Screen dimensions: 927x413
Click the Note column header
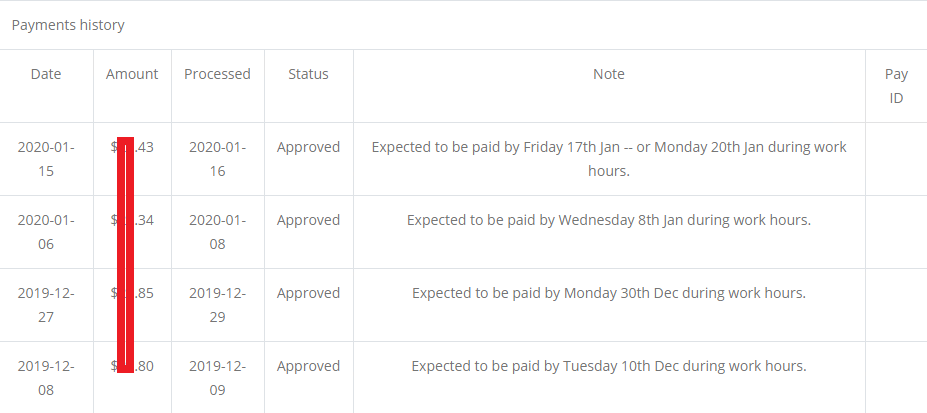point(608,74)
